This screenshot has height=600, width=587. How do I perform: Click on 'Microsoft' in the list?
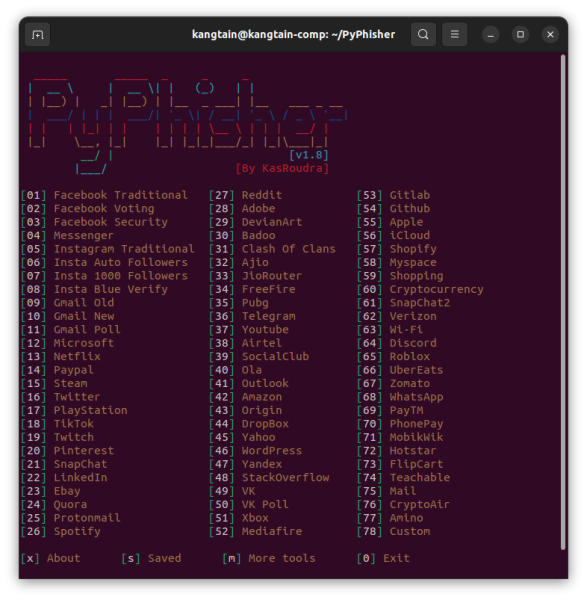coord(83,343)
